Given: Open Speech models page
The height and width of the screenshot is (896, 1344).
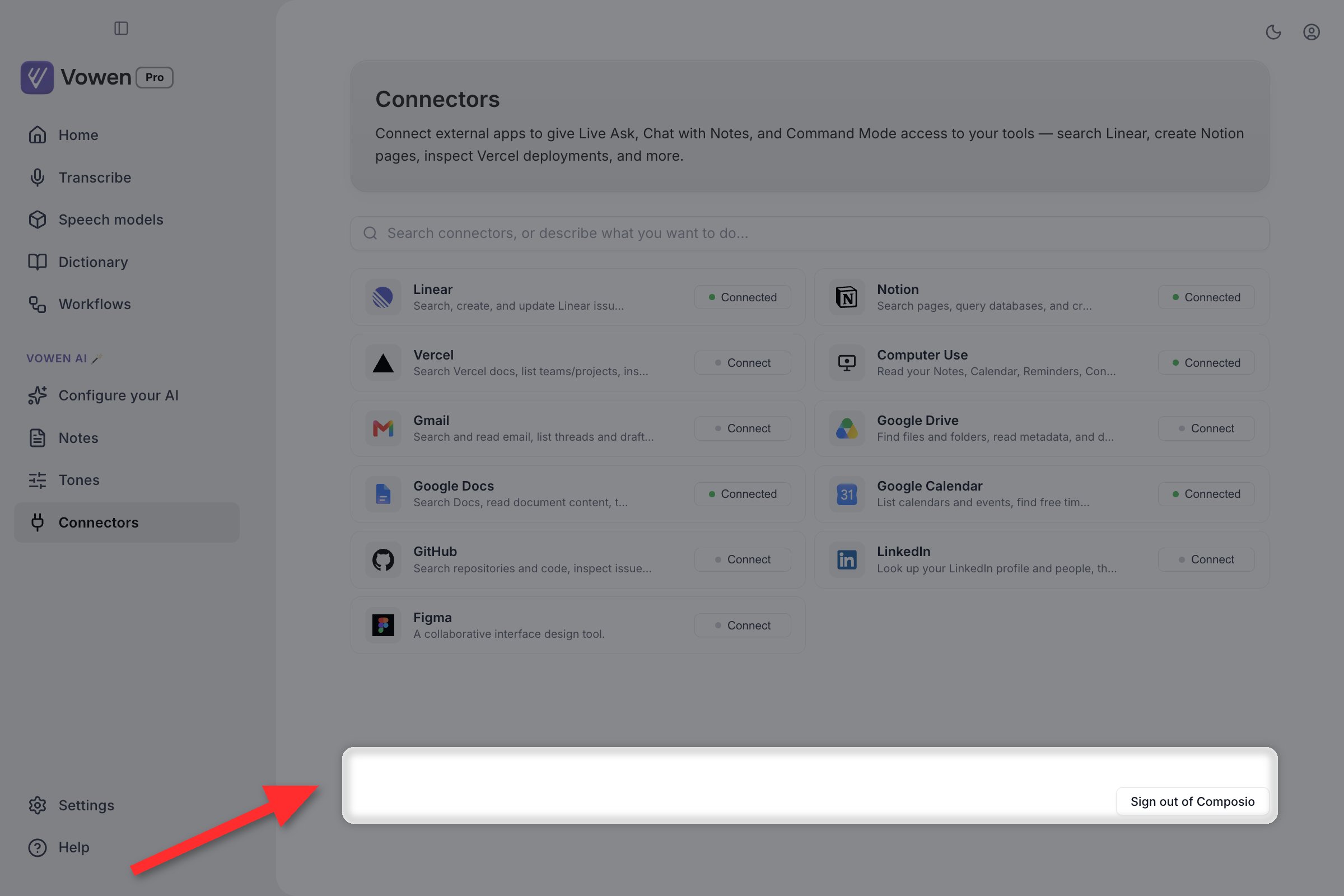Looking at the screenshot, I should point(127,220).
